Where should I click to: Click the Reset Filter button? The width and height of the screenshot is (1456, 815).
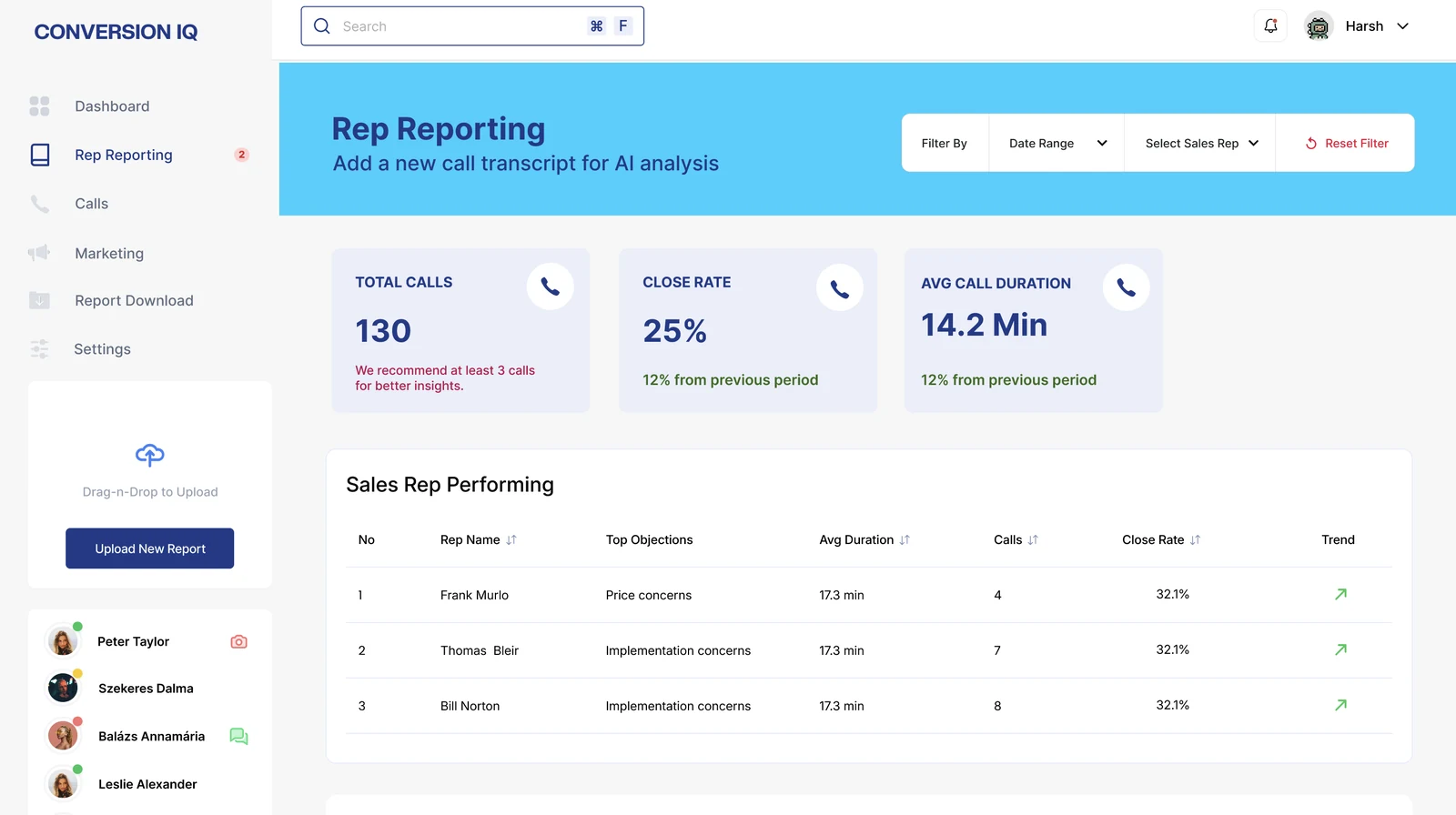pyautogui.click(x=1347, y=143)
